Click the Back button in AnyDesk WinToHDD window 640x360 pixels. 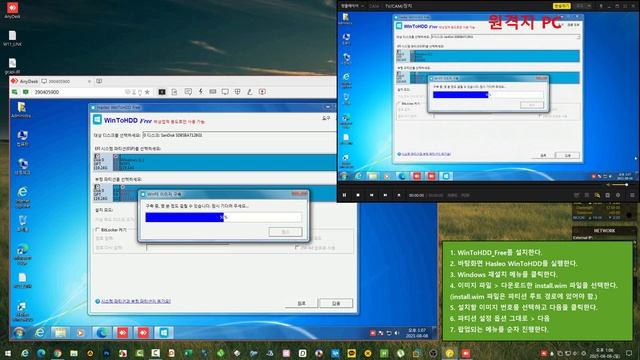301,303
